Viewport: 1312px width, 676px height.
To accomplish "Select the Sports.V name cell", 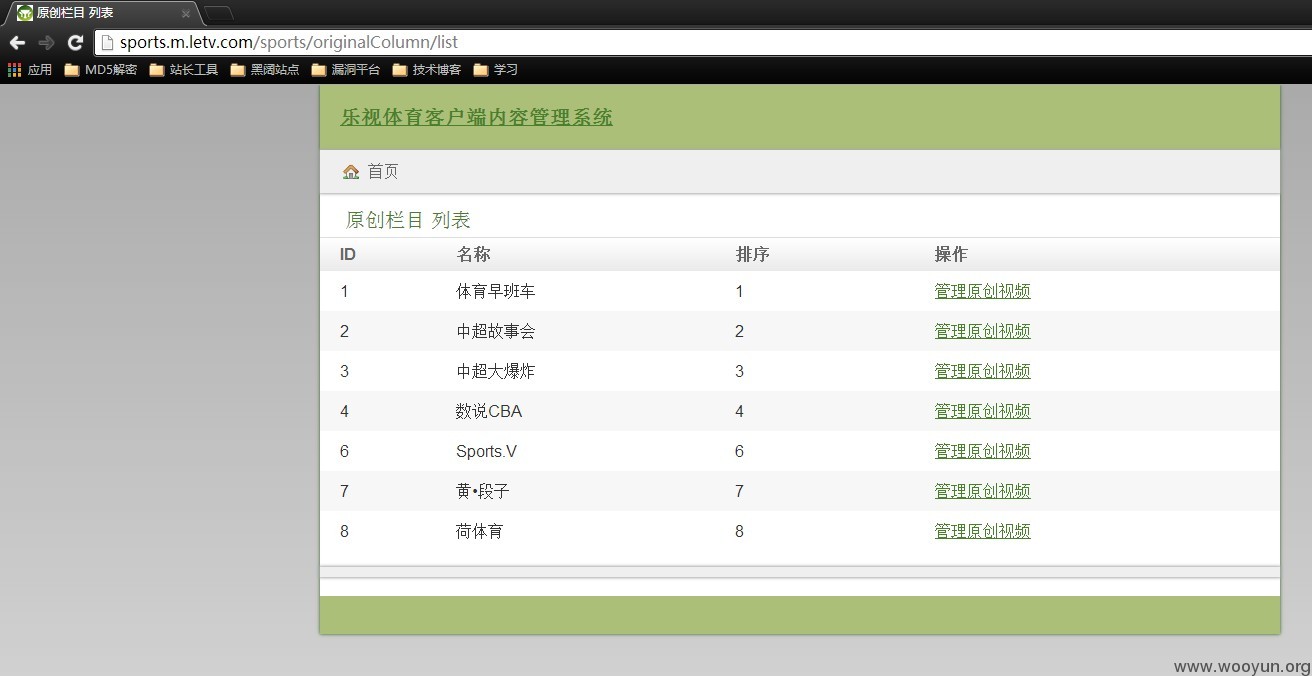I will (x=487, y=451).
